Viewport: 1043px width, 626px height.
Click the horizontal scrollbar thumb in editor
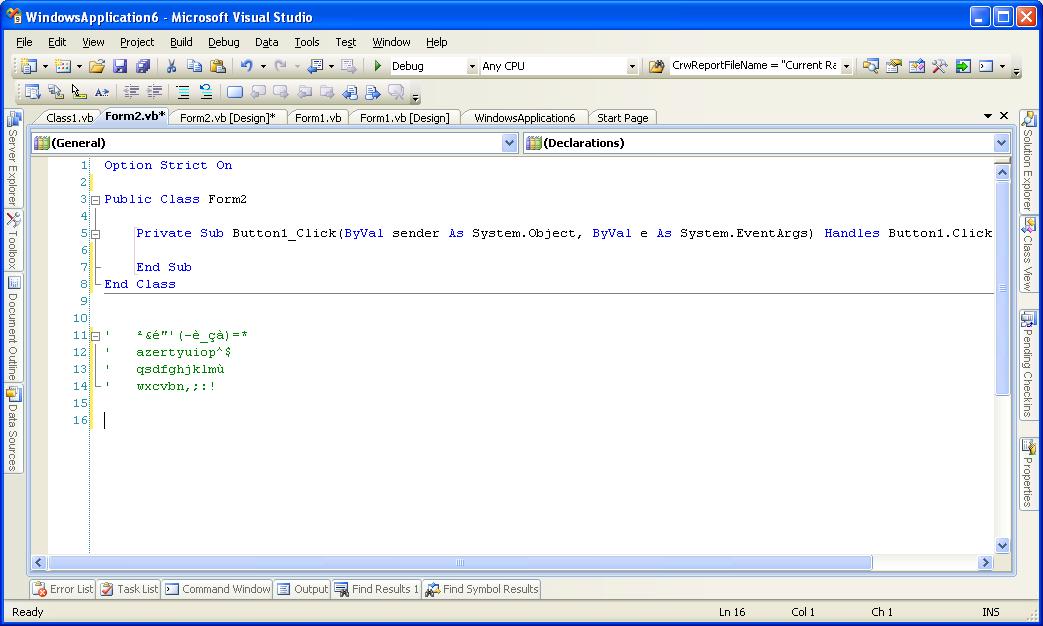point(459,563)
